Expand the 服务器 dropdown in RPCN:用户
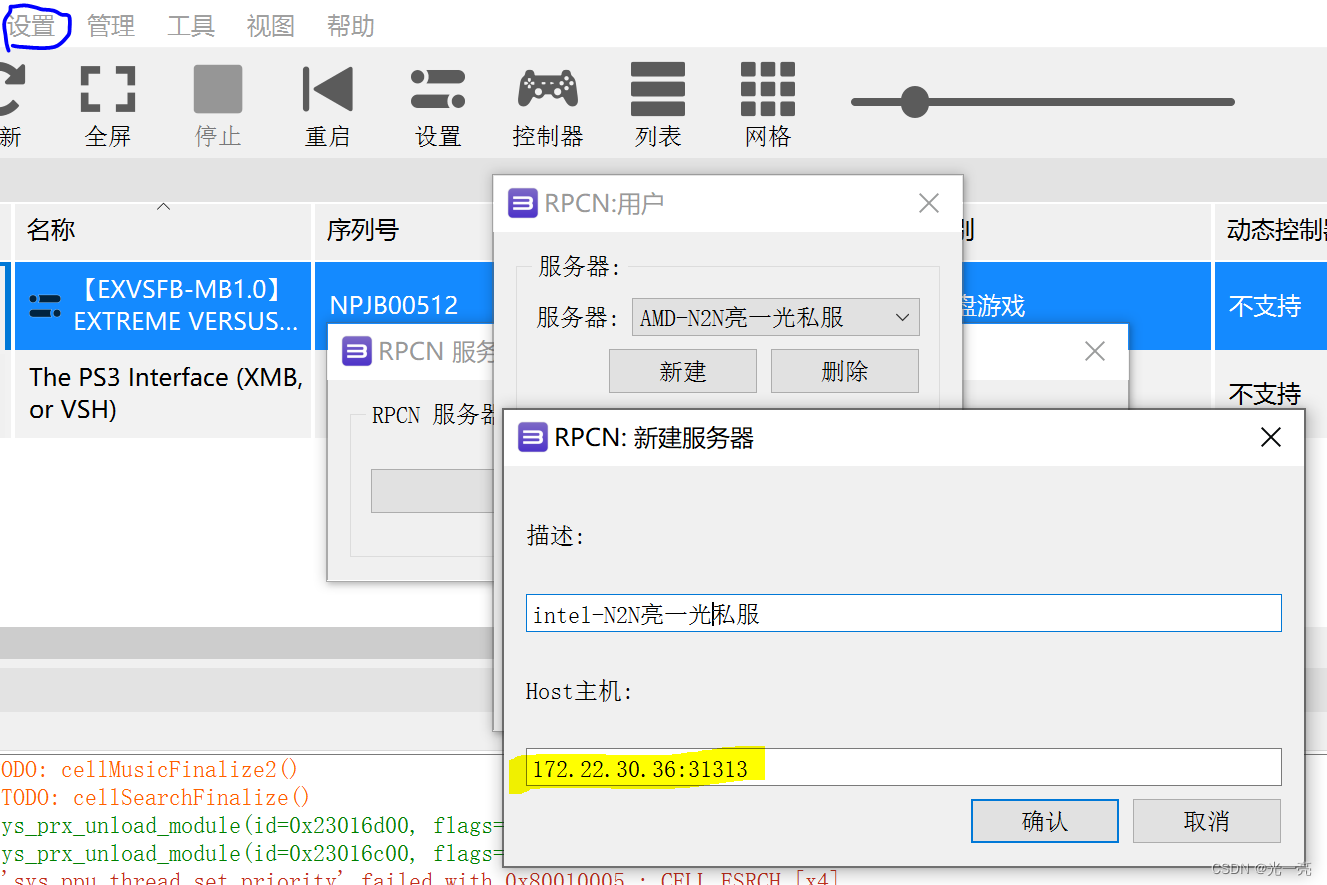This screenshot has height=885, width=1327. coord(775,318)
